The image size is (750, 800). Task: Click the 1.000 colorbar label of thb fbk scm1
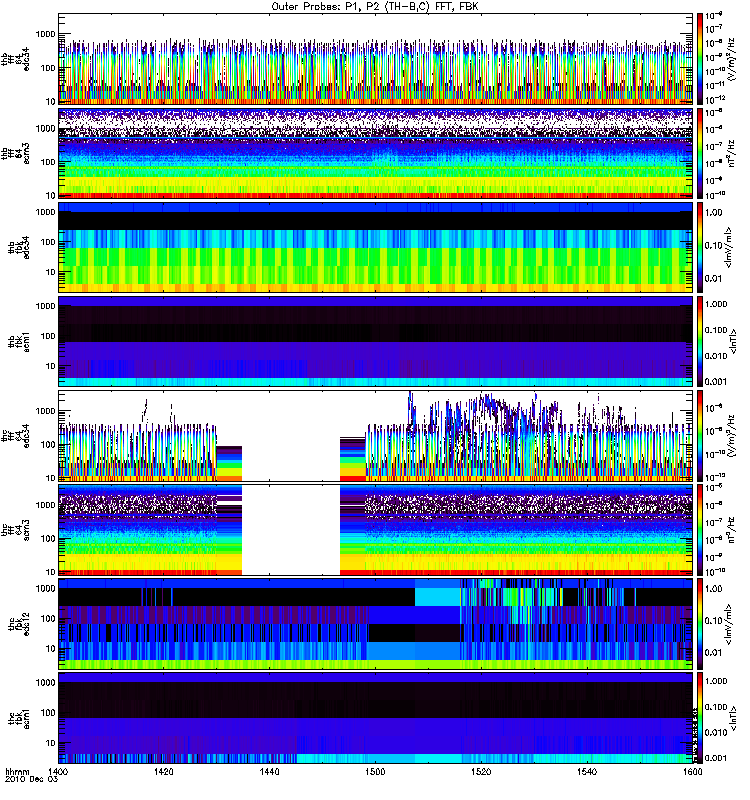[716, 304]
